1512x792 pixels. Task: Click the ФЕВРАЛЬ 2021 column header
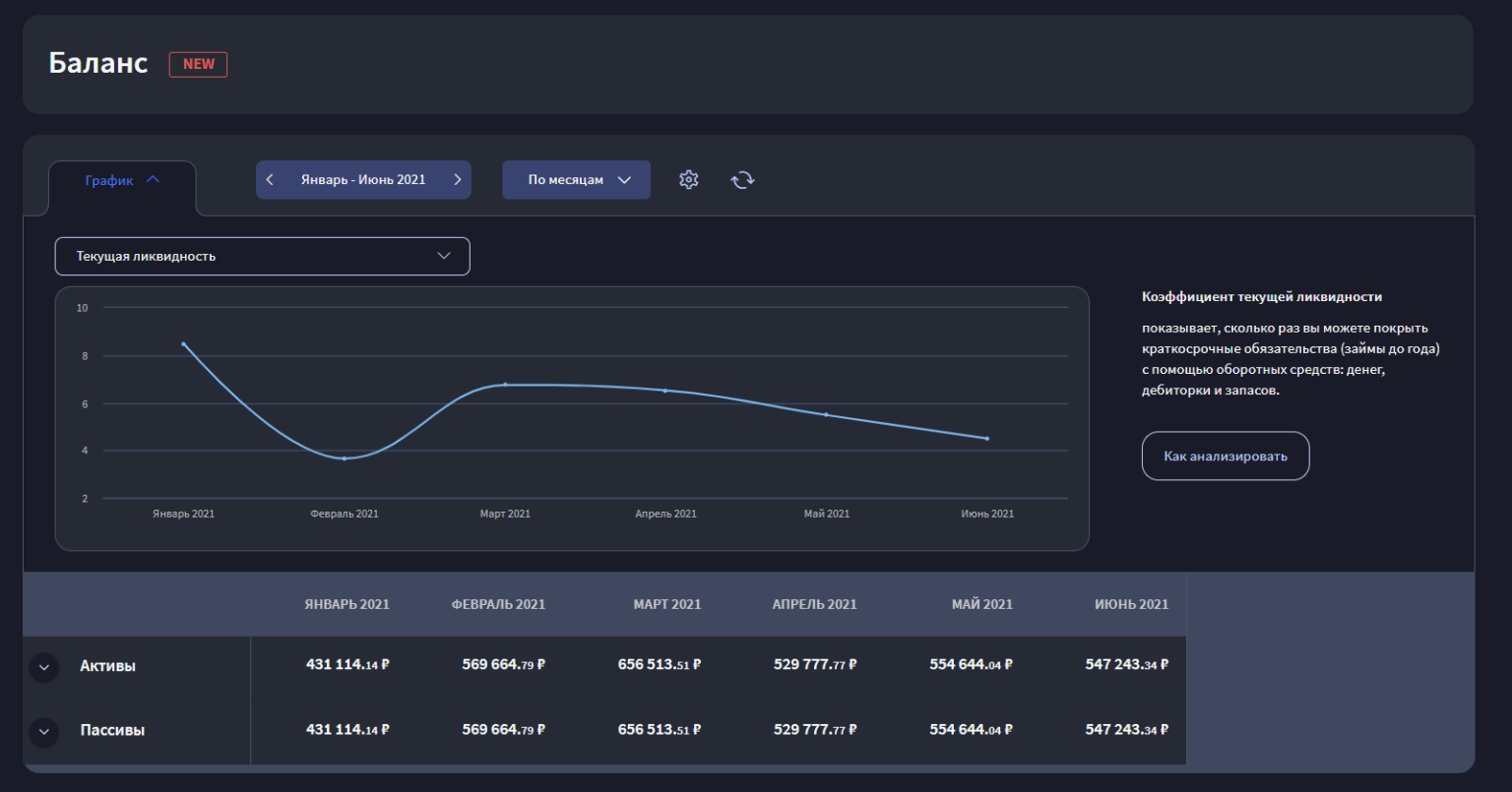click(498, 604)
